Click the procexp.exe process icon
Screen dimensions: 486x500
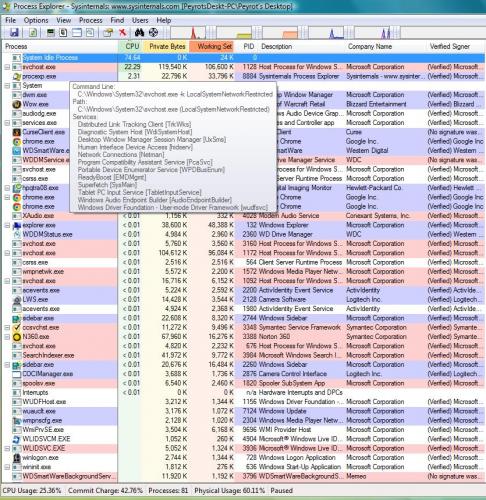17,76
